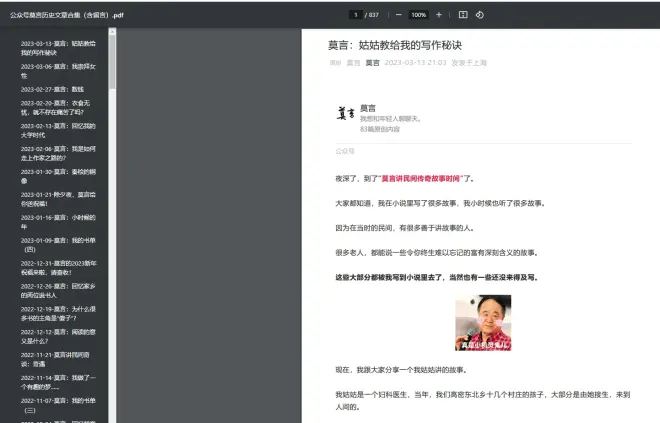Click the photo of man in red shirt
This screenshot has height=423, width=660.
coord(483,322)
